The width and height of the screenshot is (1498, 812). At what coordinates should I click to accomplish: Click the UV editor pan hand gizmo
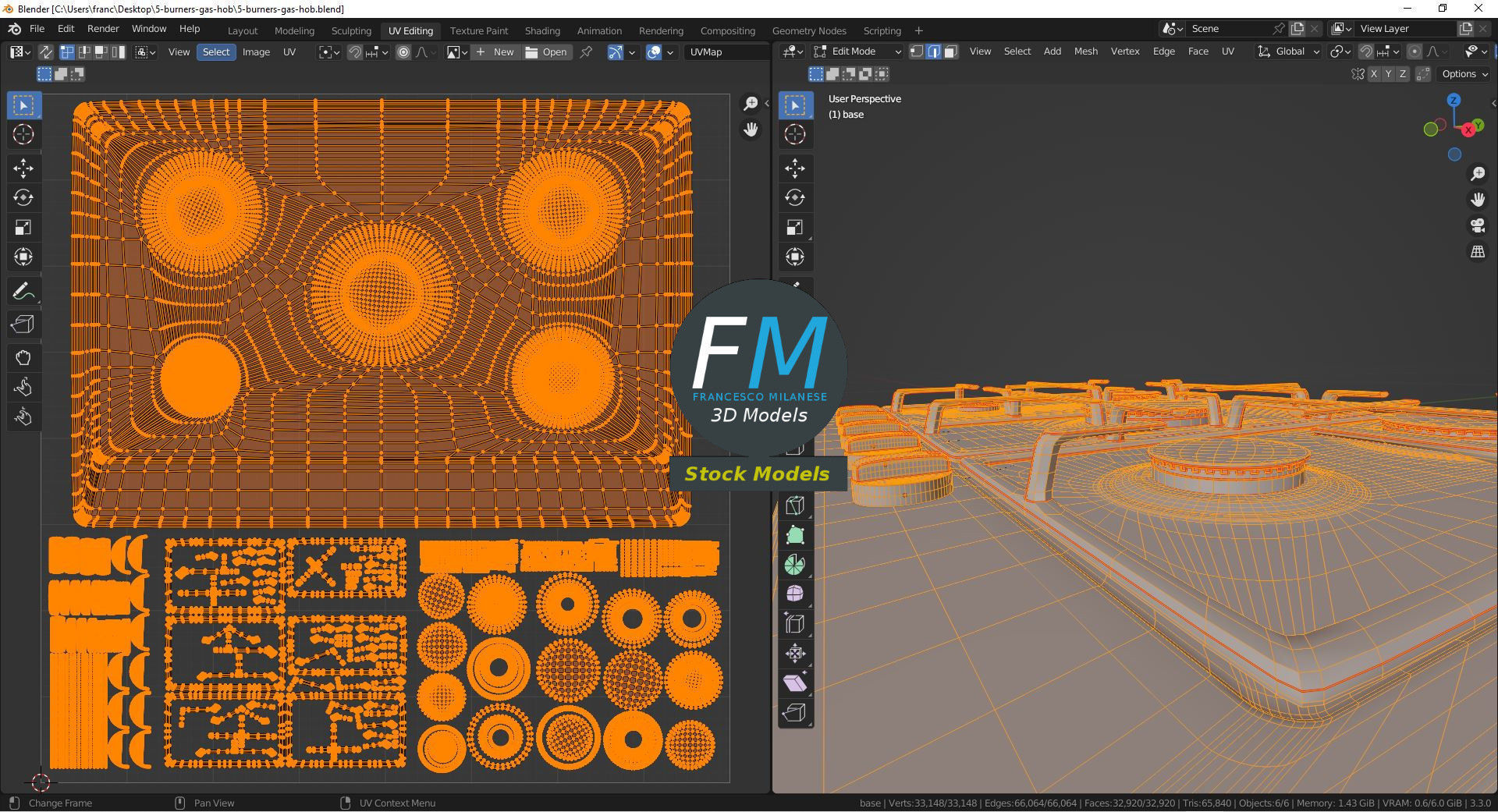pyautogui.click(x=751, y=129)
